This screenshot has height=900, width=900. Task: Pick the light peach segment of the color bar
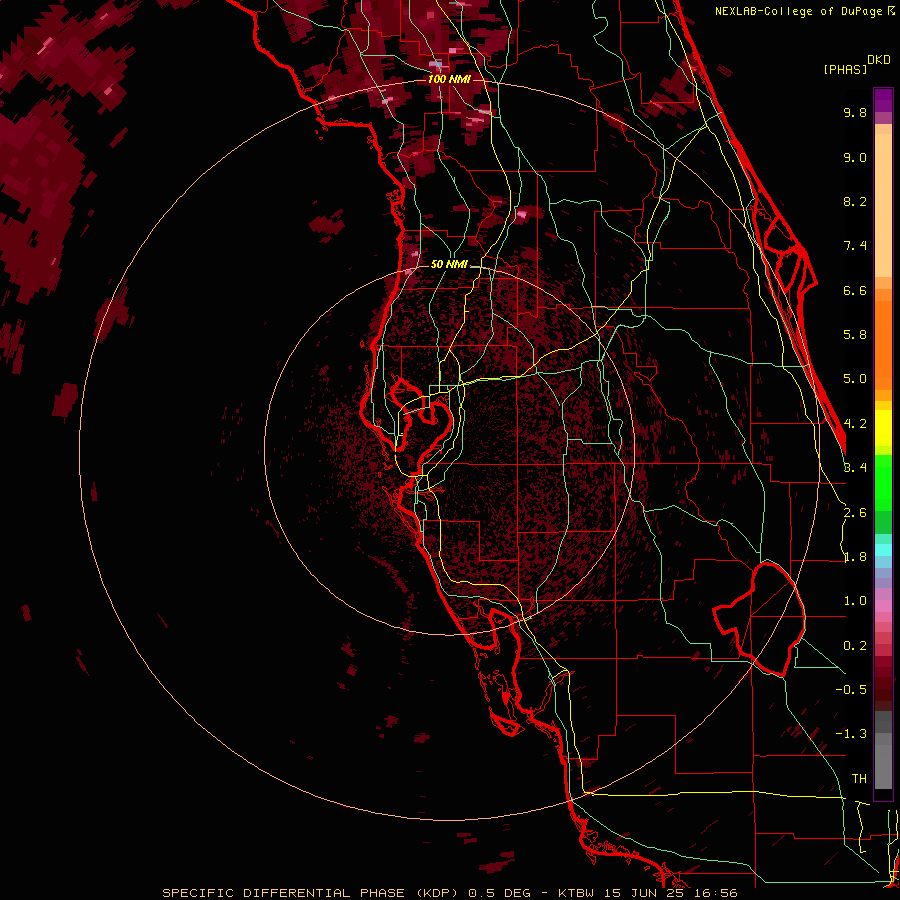click(x=883, y=205)
